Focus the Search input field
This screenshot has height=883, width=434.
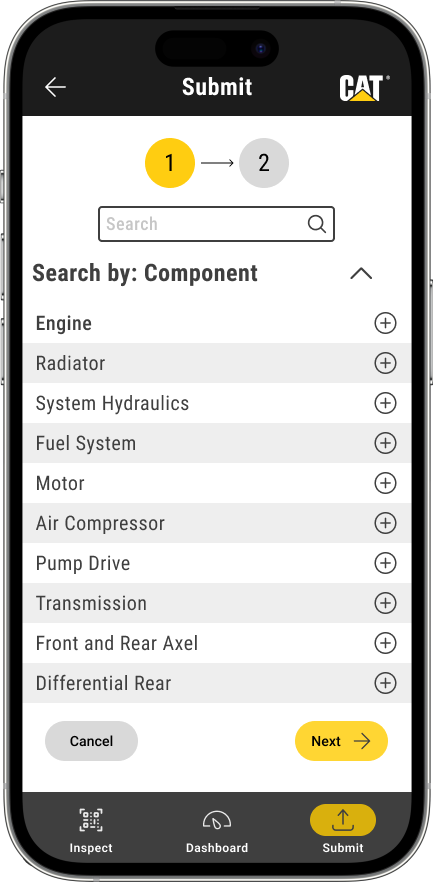click(217, 224)
